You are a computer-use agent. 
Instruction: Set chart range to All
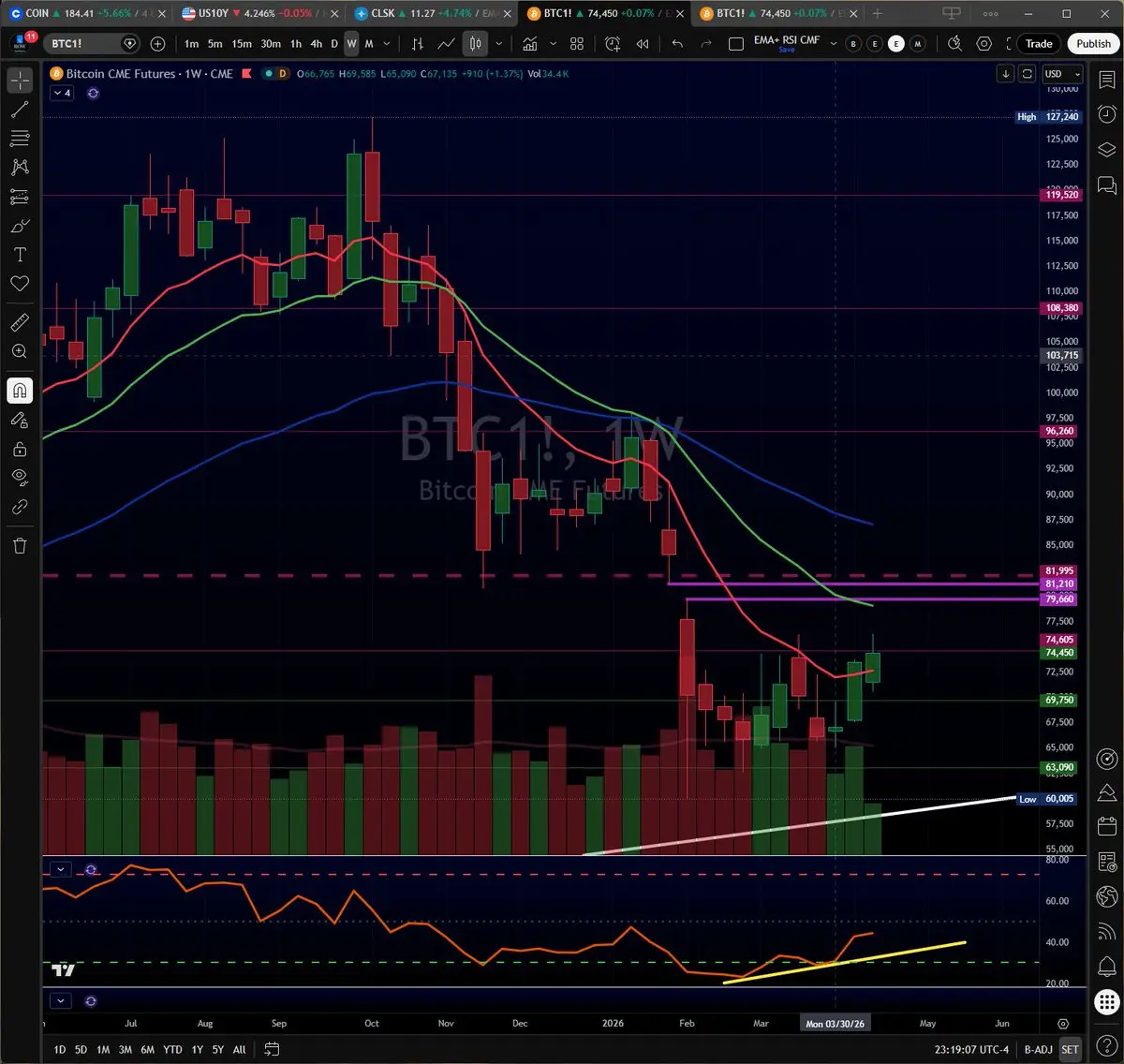(x=239, y=1049)
